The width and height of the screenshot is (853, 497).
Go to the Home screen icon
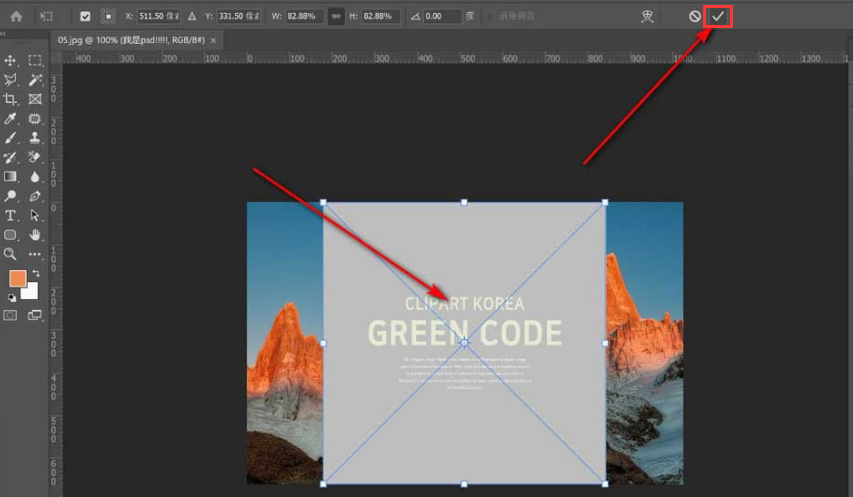point(16,16)
